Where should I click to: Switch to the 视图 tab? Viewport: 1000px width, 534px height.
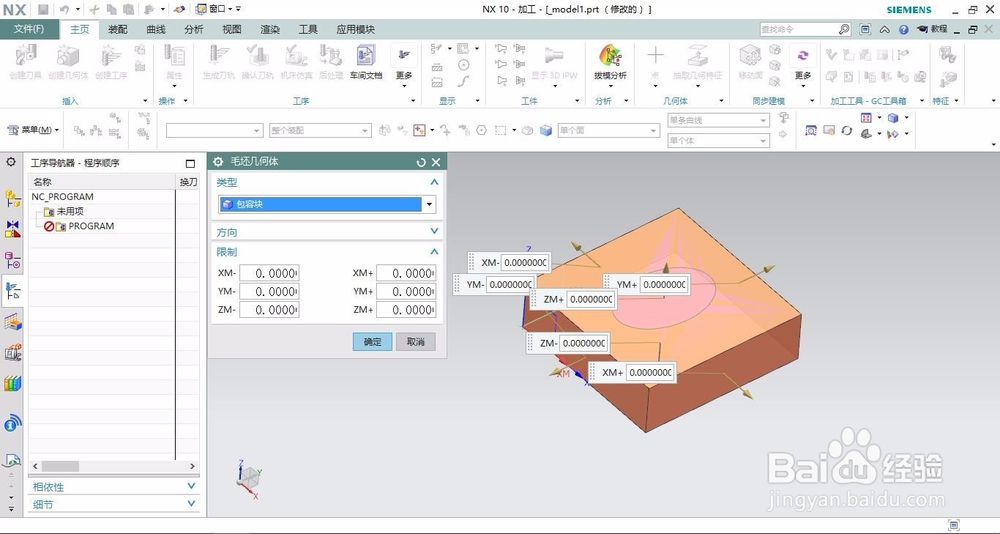[232, 29]
